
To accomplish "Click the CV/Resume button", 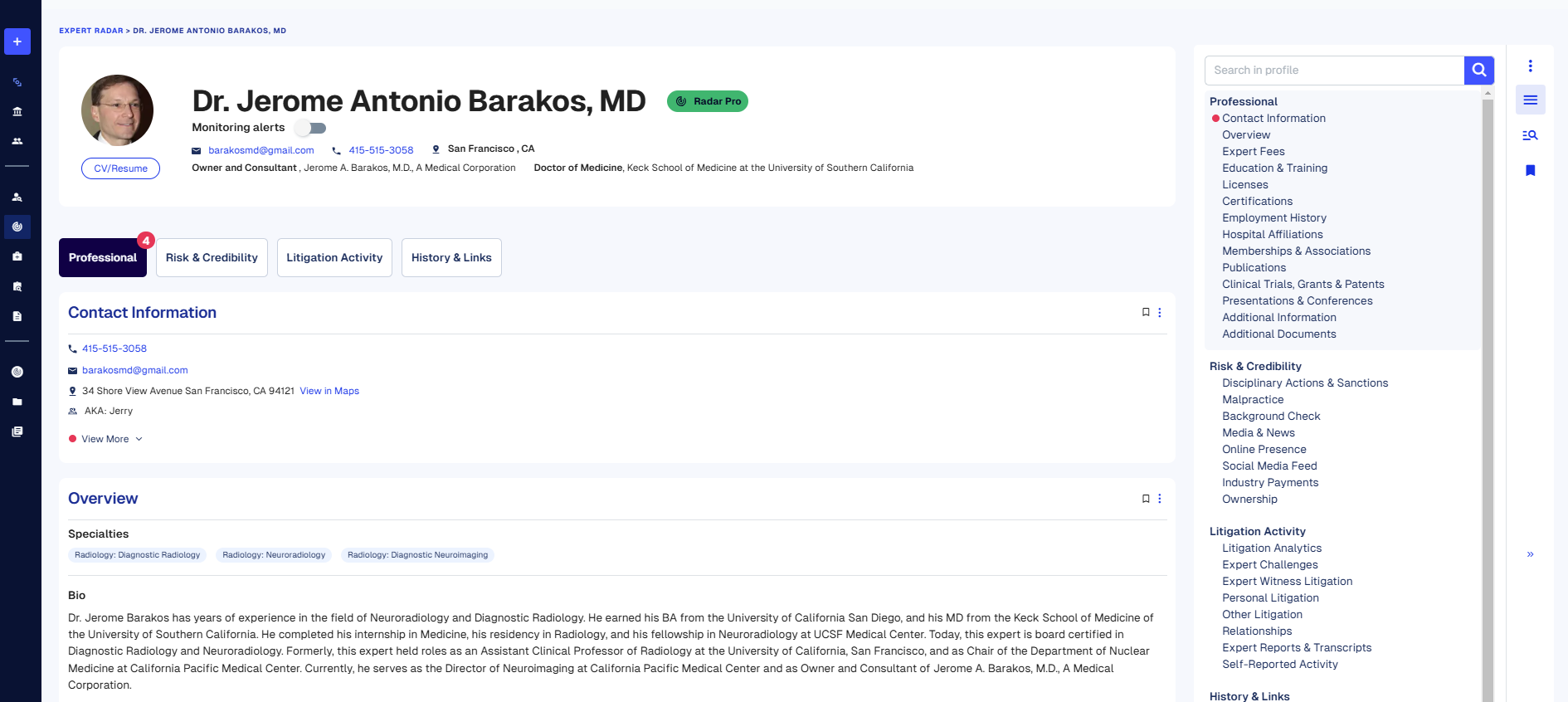I will tap(120, 168).
